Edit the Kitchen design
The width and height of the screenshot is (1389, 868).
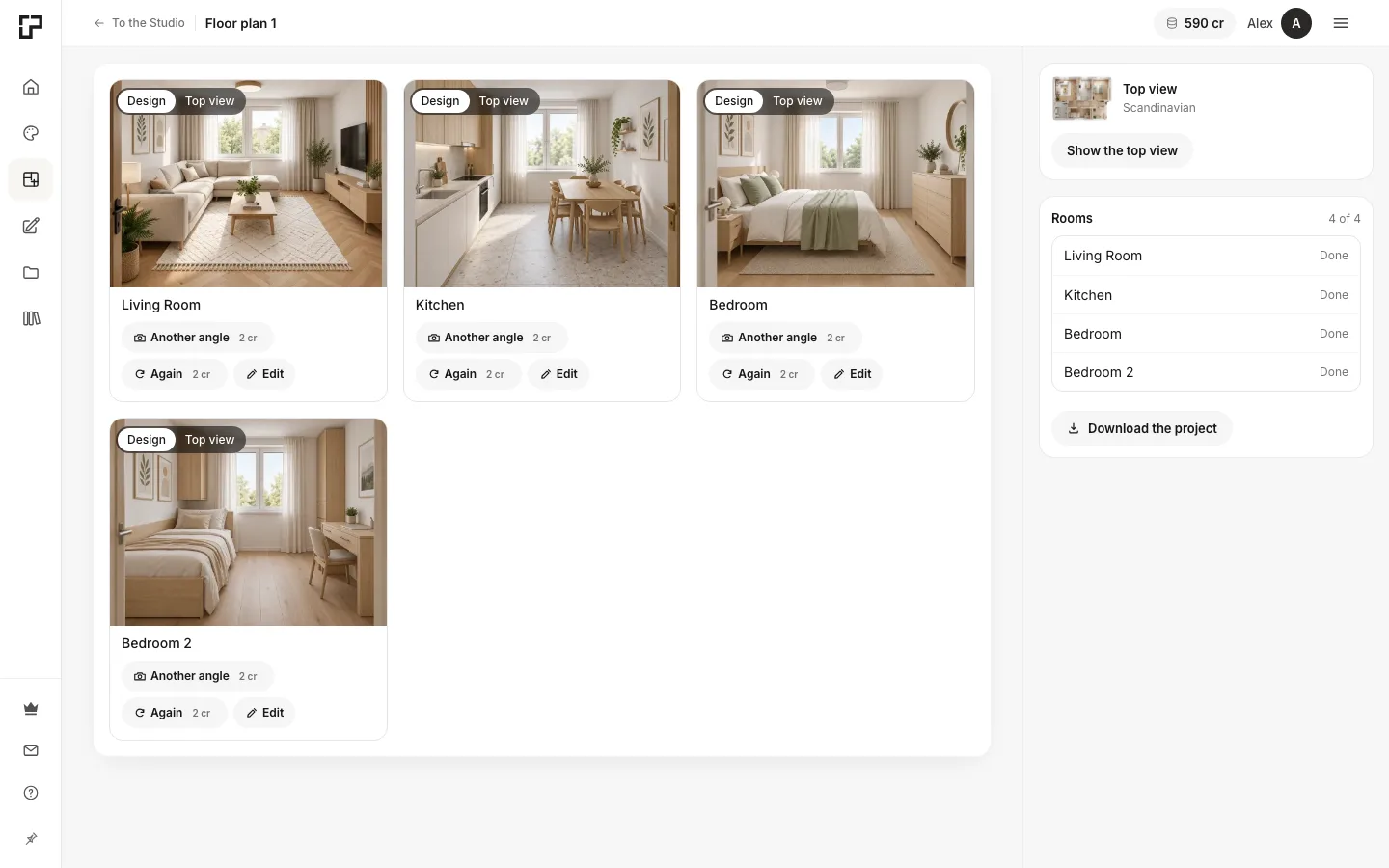pos(558,374)
